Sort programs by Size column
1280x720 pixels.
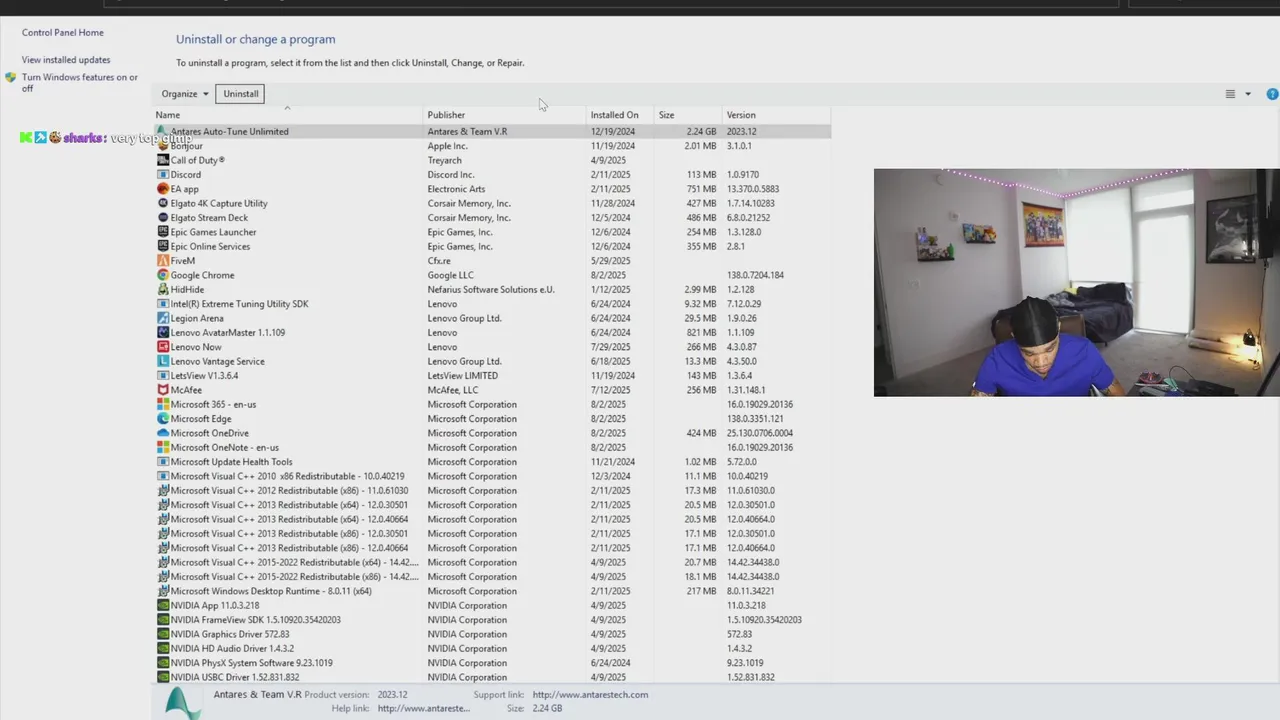pyautogui.click(x=688, y=115)
